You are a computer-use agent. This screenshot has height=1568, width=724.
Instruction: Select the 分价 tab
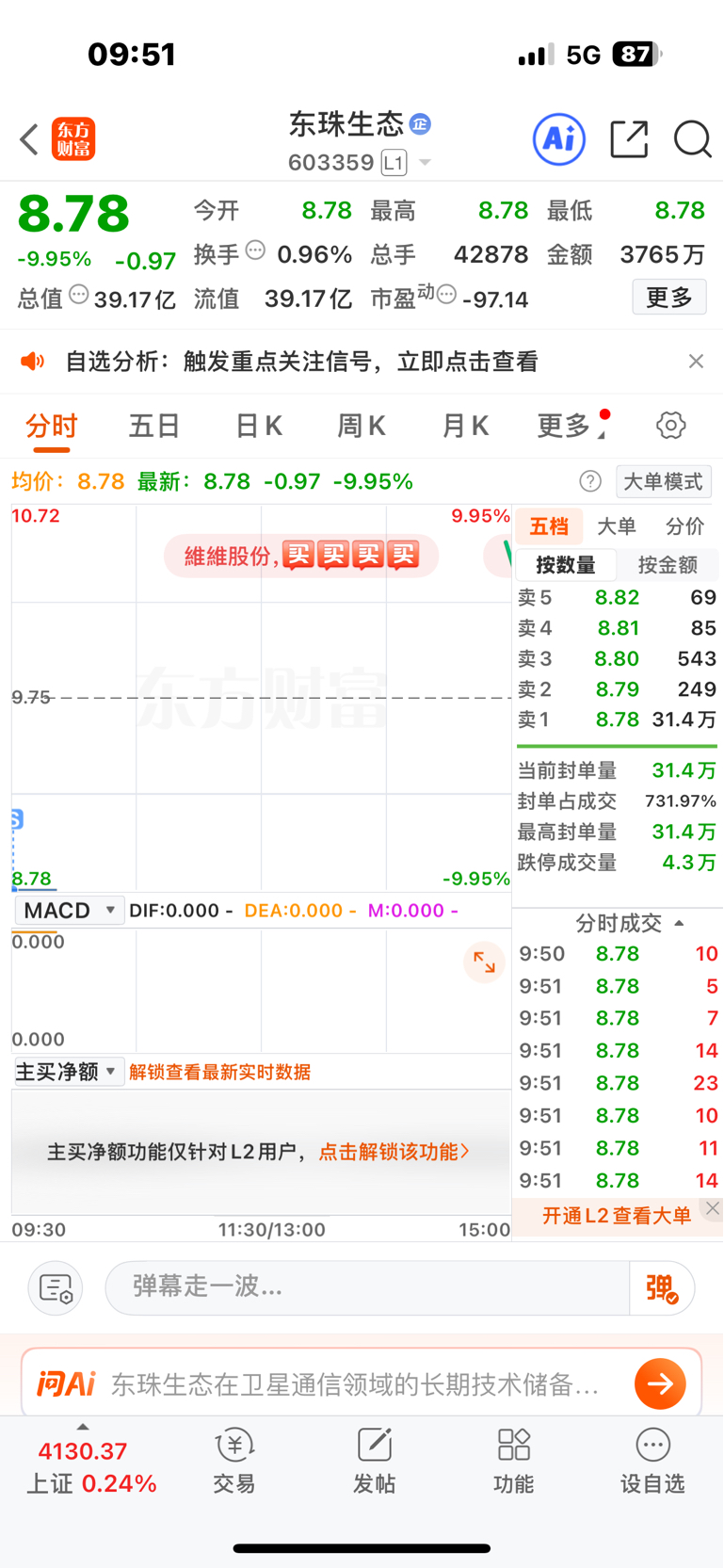(x=684, y=526)
